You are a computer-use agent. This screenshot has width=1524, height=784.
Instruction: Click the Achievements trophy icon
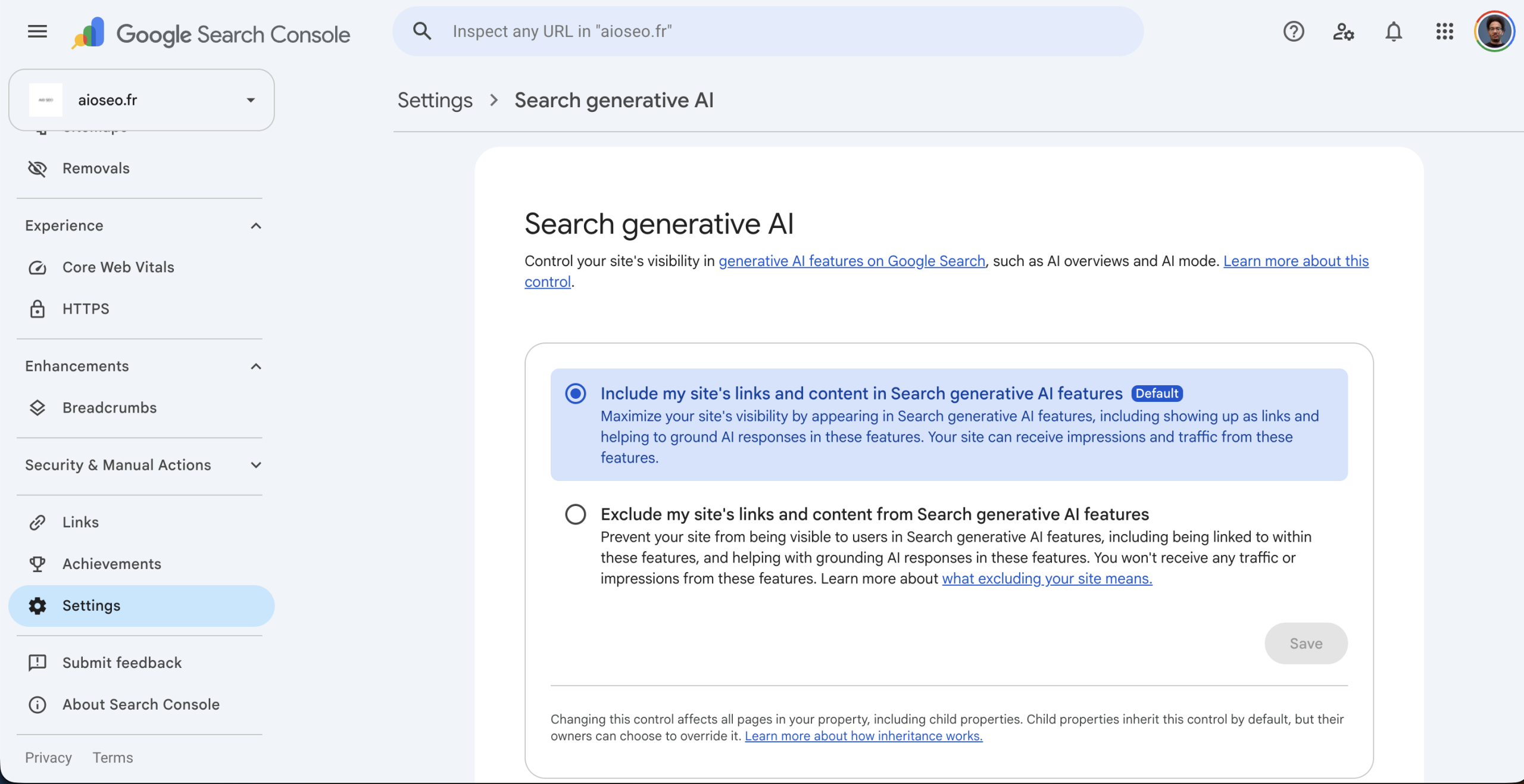point(38,564)
